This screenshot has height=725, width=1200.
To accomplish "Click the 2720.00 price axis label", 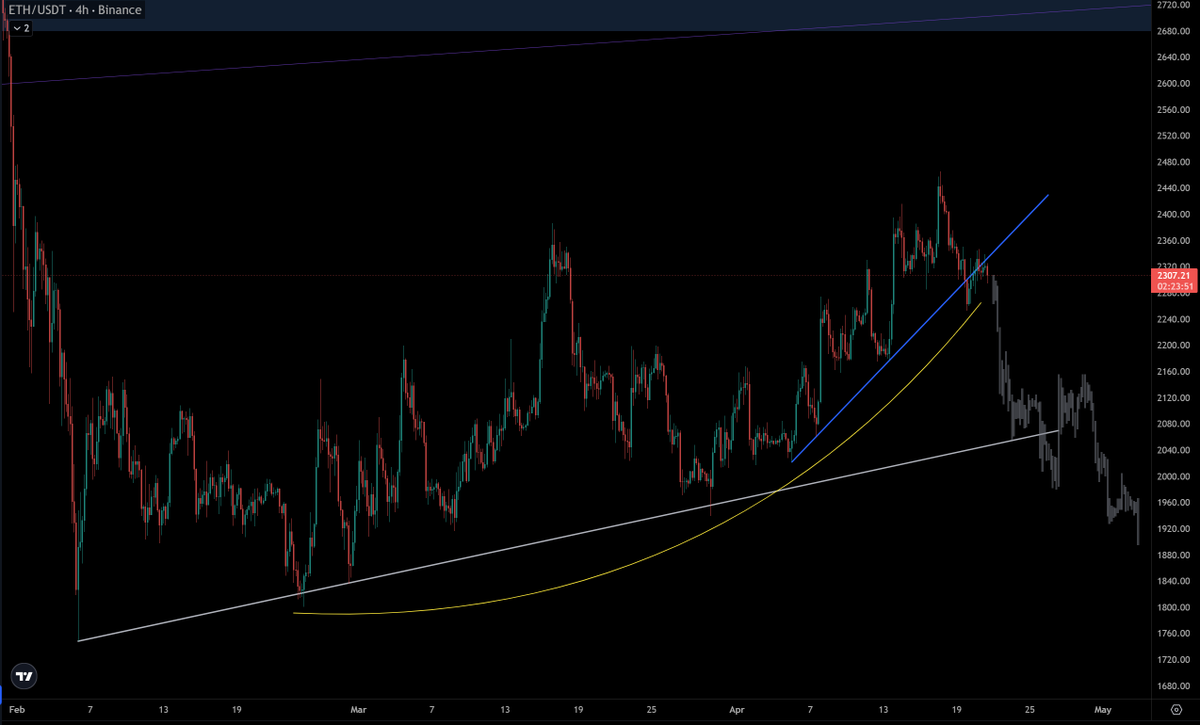I will [x=1175, y=5].
